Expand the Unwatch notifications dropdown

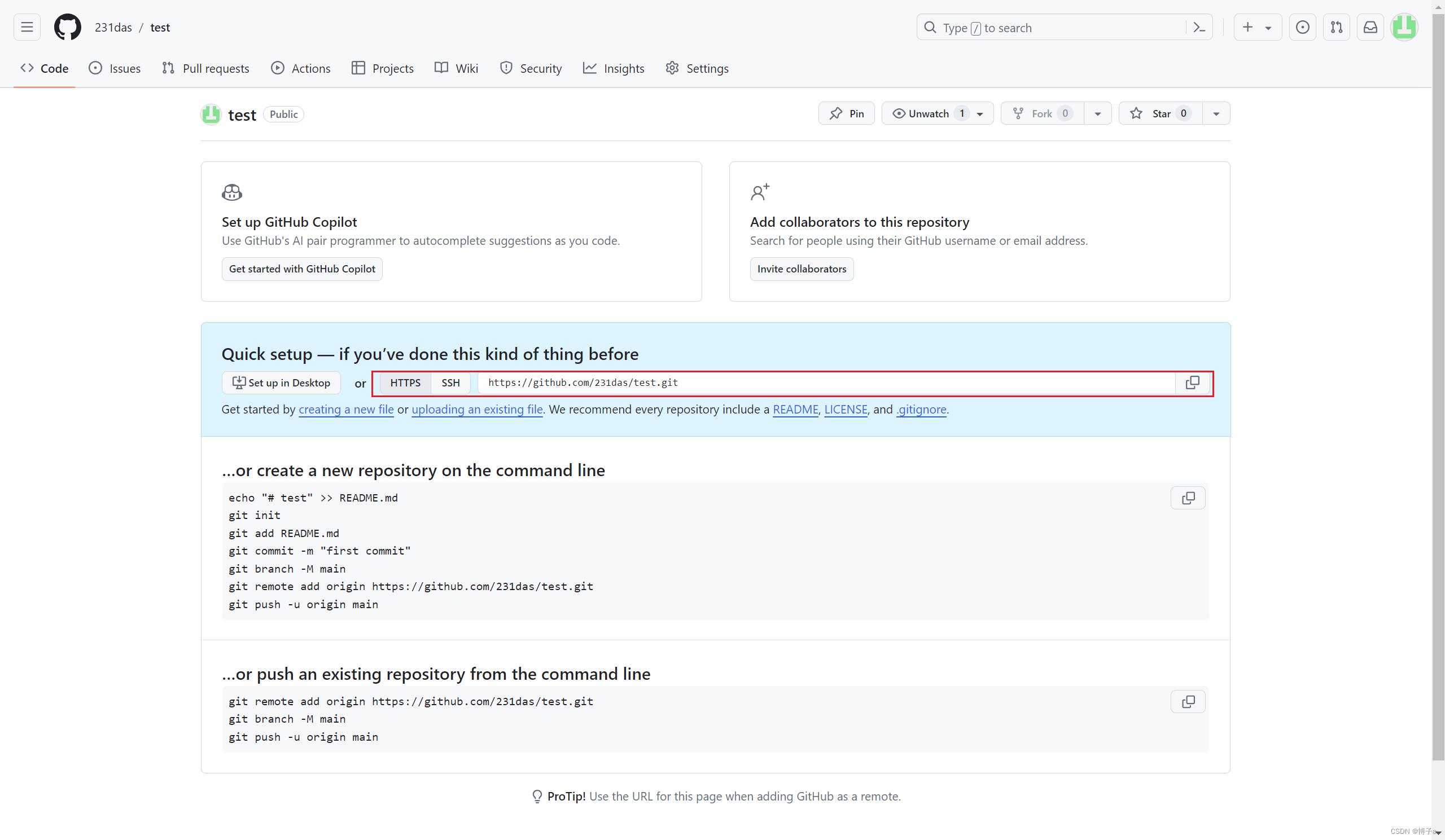click(x=979, y=114)
